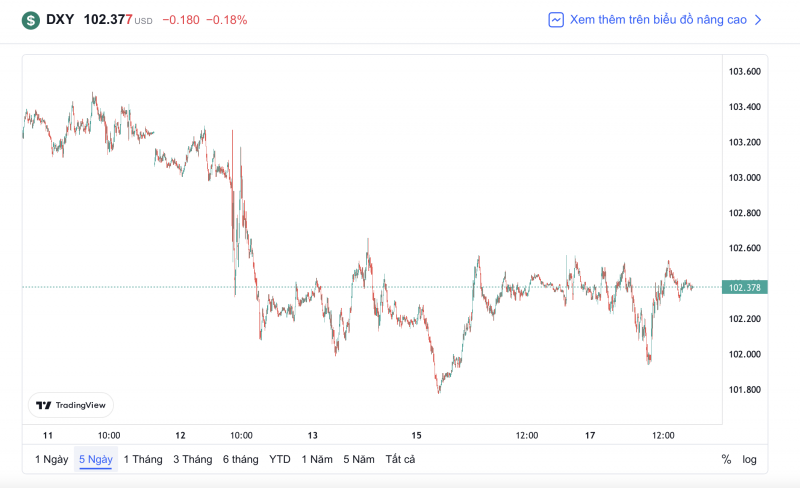Switch to '3 Tháng' range
The height and width of the screenshot is (488, 800).
pyautogui.click(x=192, y=459)
